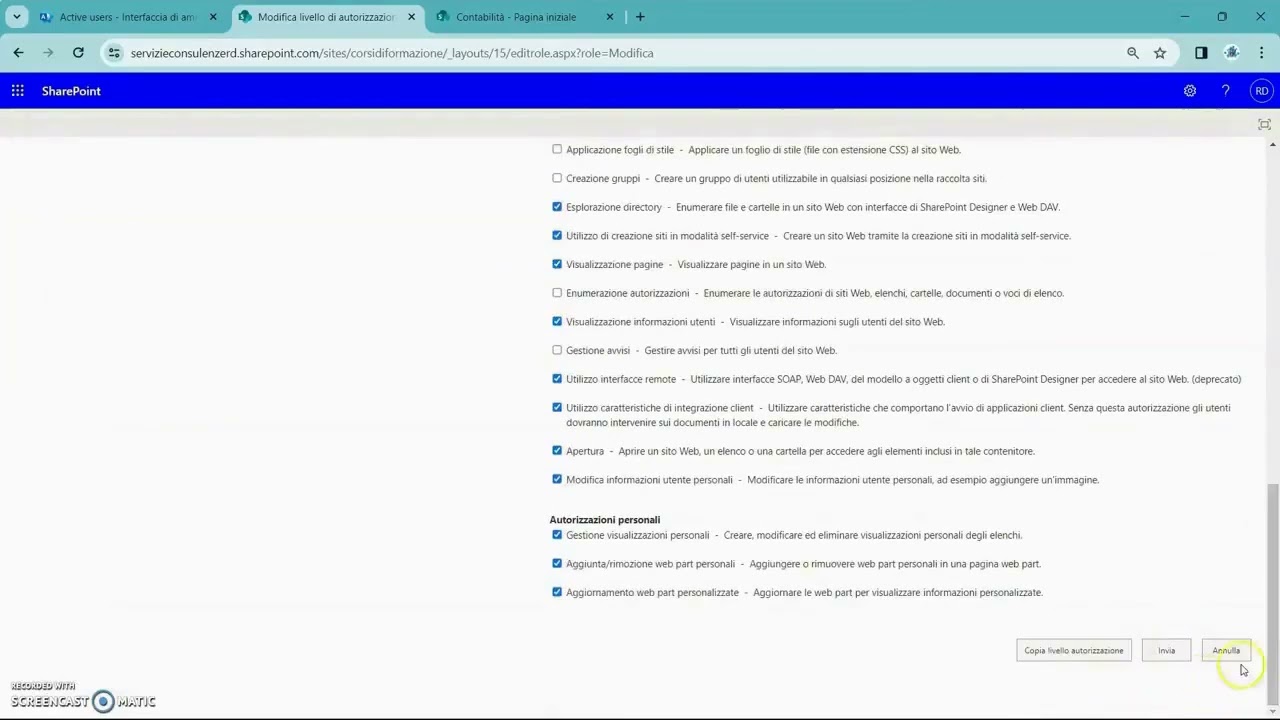Select the Modifica livello di autorizzazione tab
This screenshot has width=1280, height=720.
click(x=326, y=17)
